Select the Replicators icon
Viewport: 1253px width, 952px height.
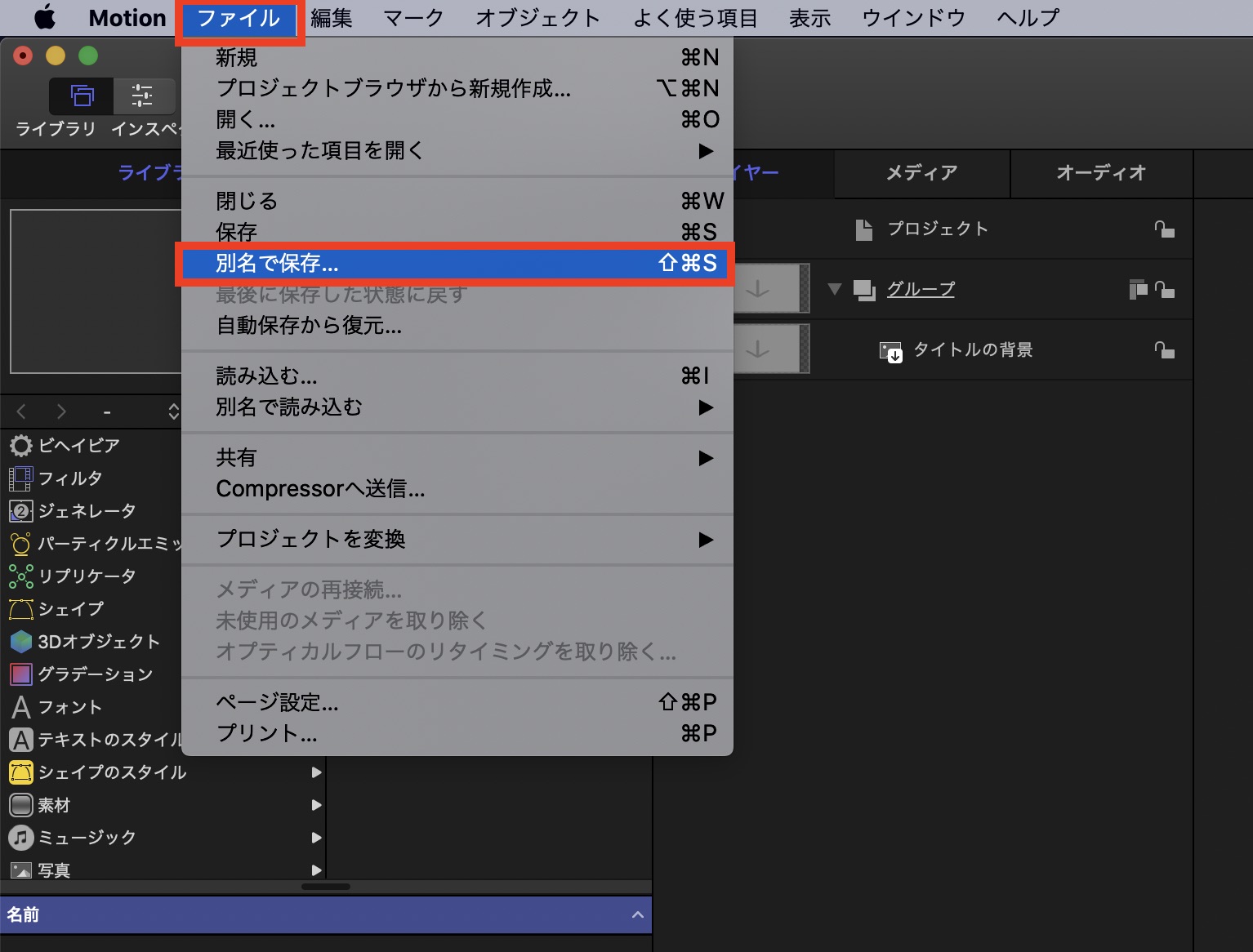pos(20,576)
